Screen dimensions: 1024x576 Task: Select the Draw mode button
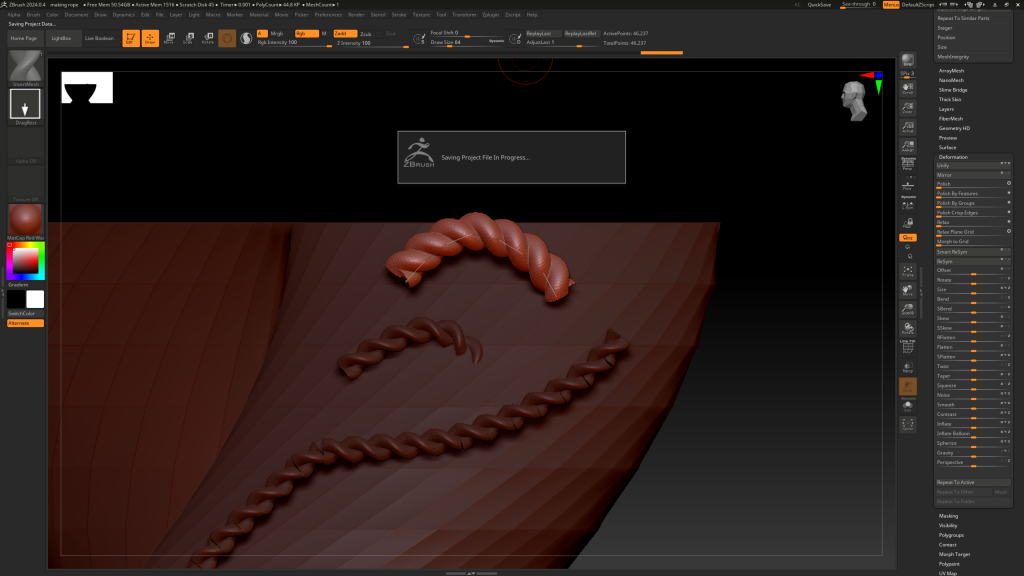coord(150,39)
